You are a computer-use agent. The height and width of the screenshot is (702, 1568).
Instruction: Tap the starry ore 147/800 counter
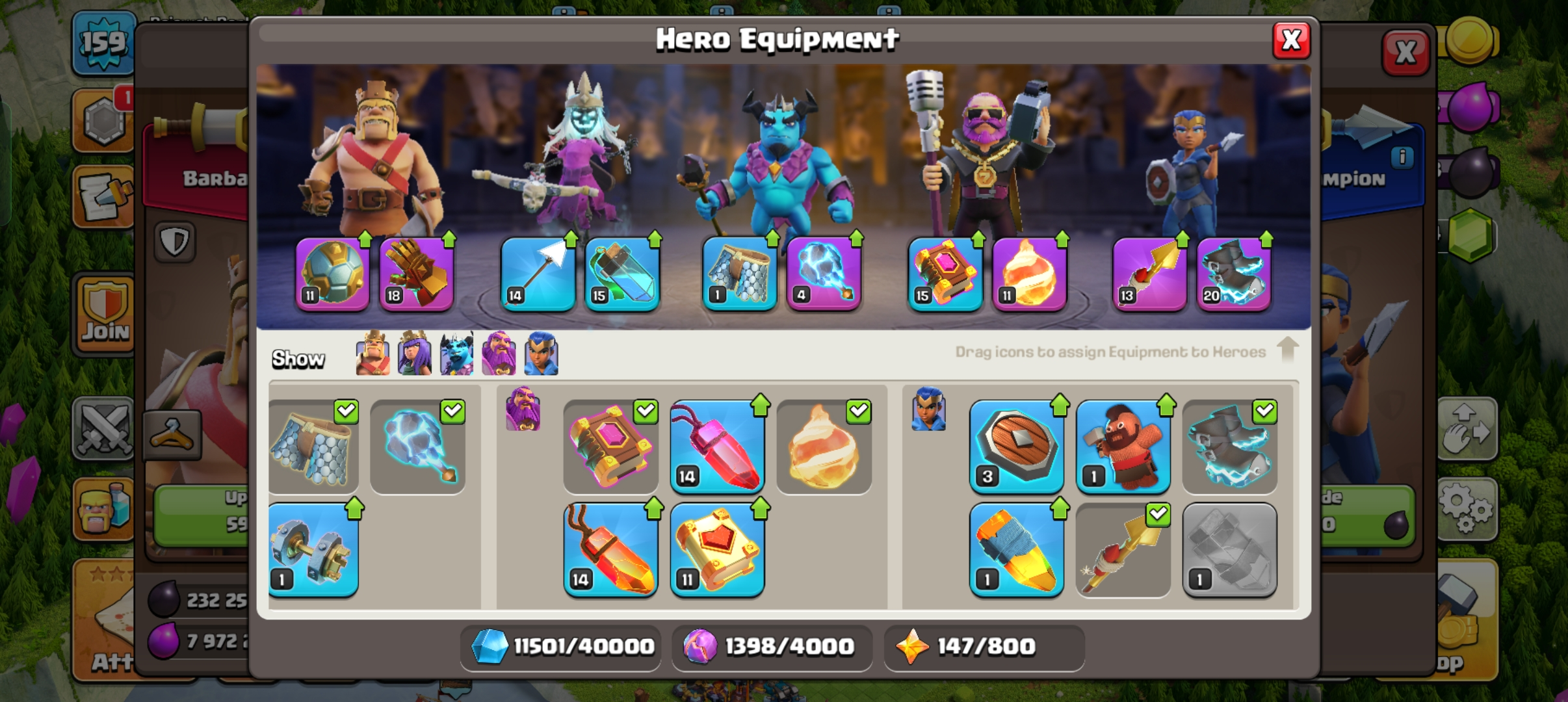984,647
